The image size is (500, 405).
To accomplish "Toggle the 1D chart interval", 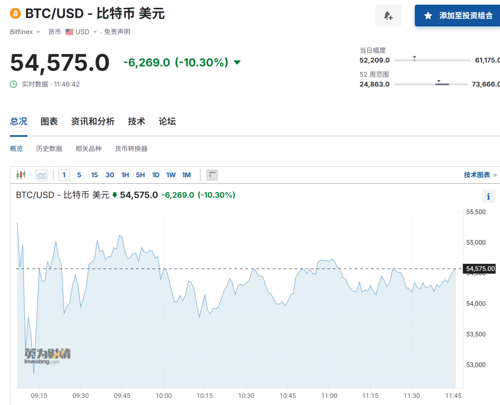I will point(156,175).
